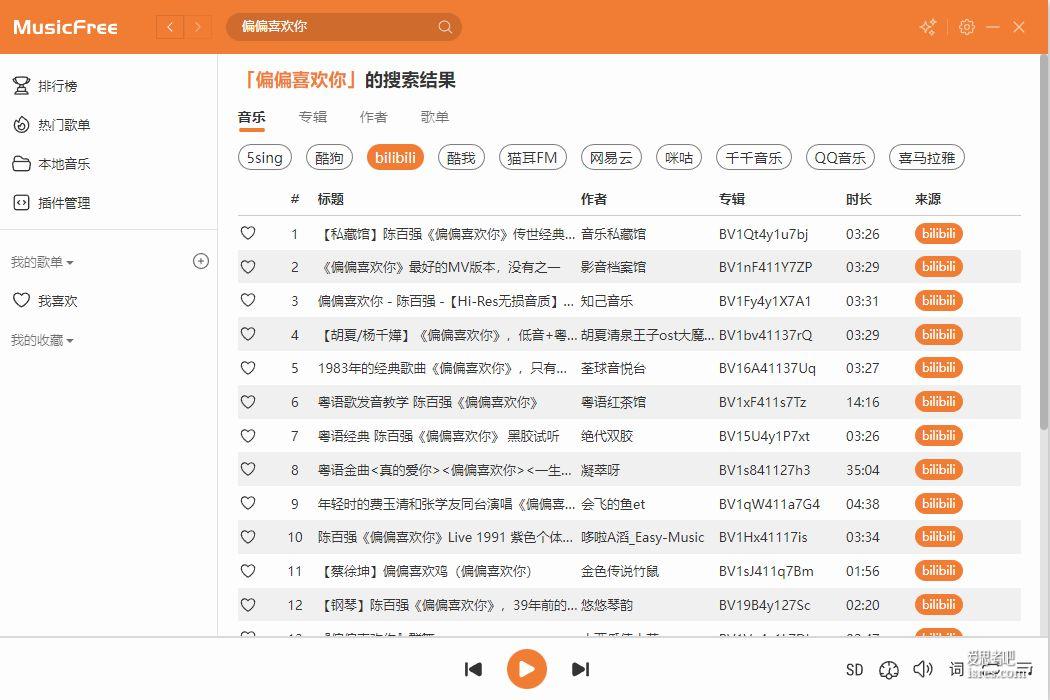Minimize the MusicFree window
The image size is (1050, 700).
(x=993, y=27)
